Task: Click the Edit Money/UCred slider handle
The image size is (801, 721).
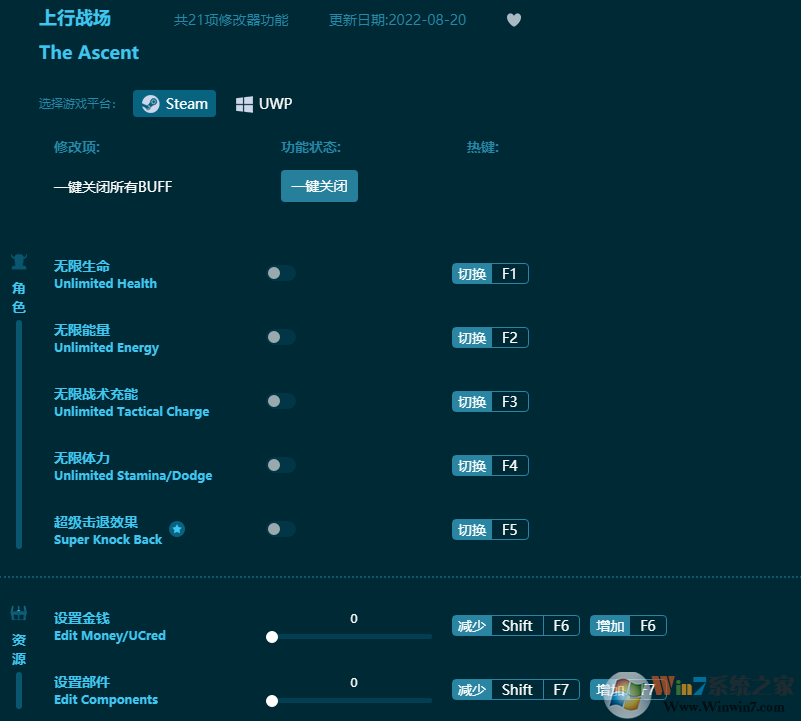Action: (272, 636)
